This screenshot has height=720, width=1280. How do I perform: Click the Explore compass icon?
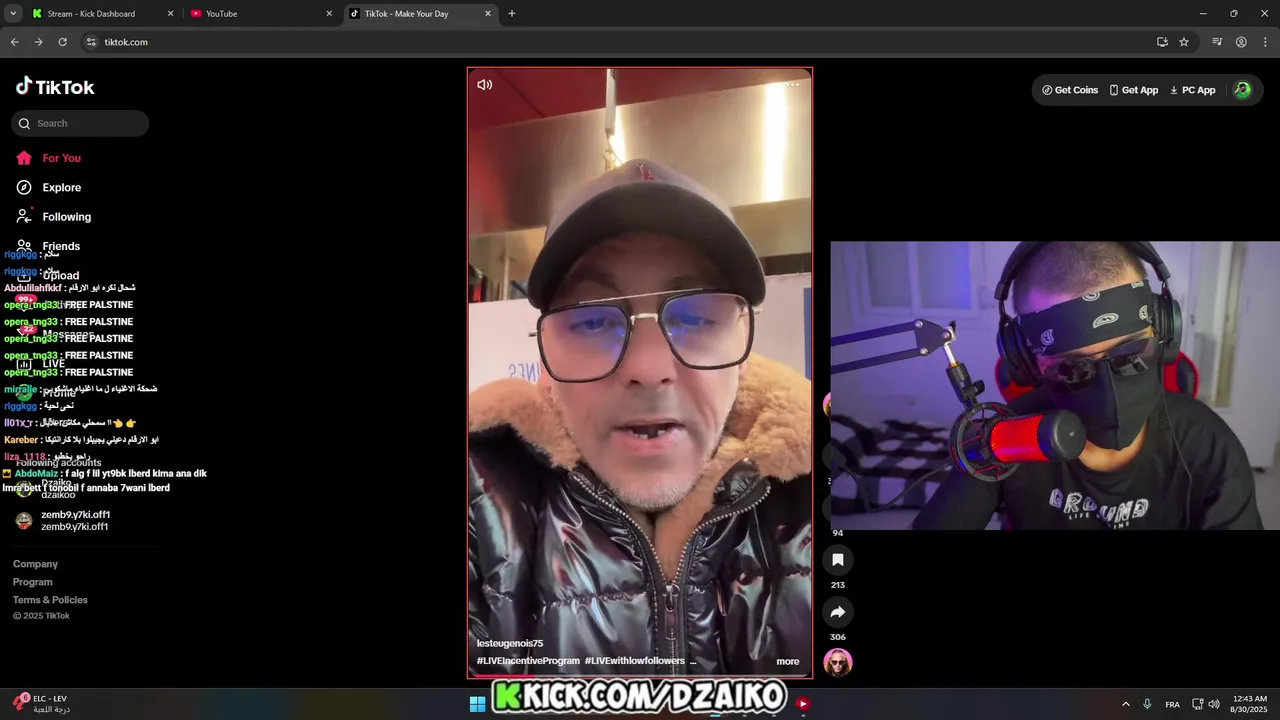[x=24, y=187]
